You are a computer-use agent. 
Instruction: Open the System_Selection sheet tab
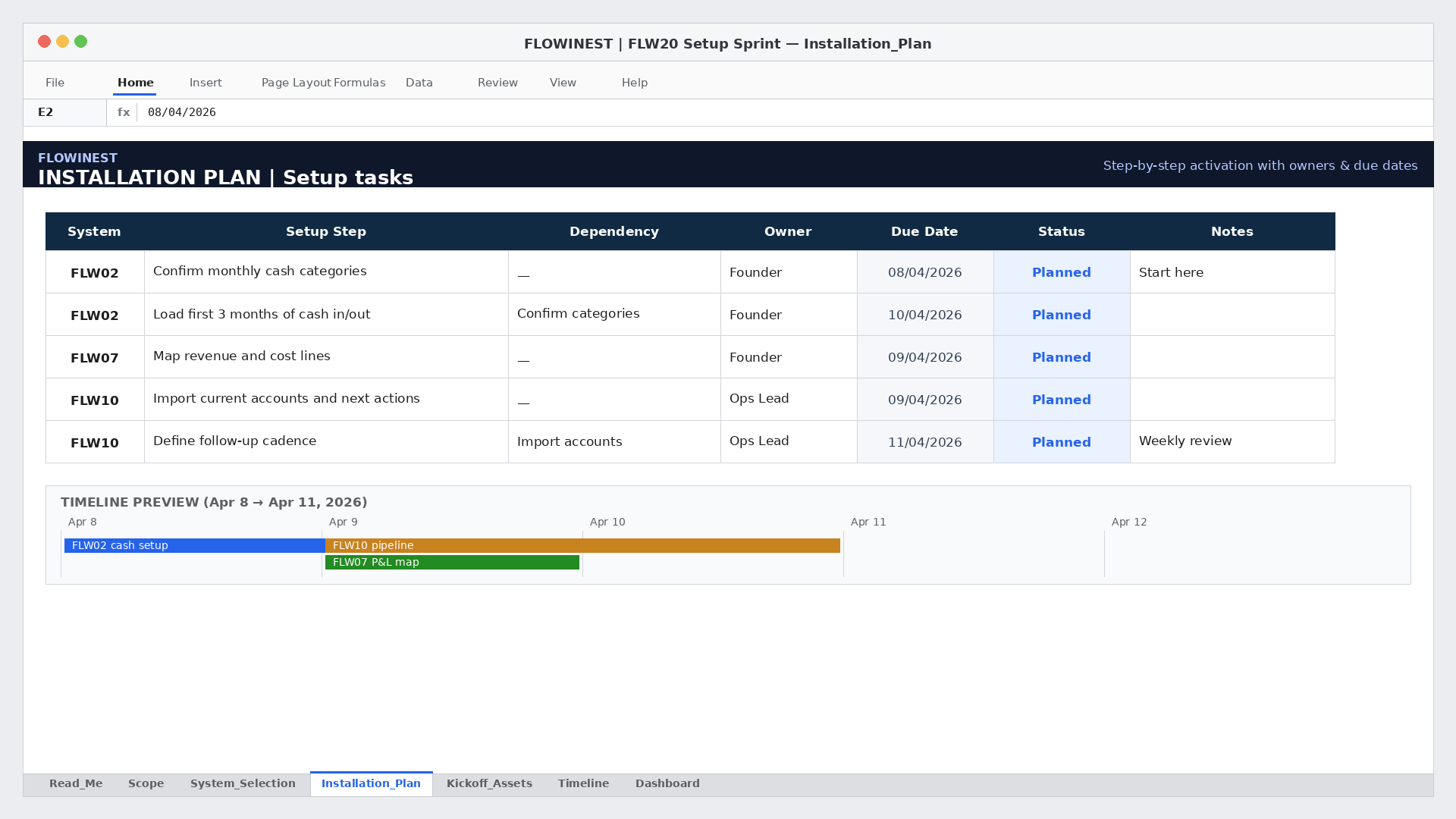243,783
